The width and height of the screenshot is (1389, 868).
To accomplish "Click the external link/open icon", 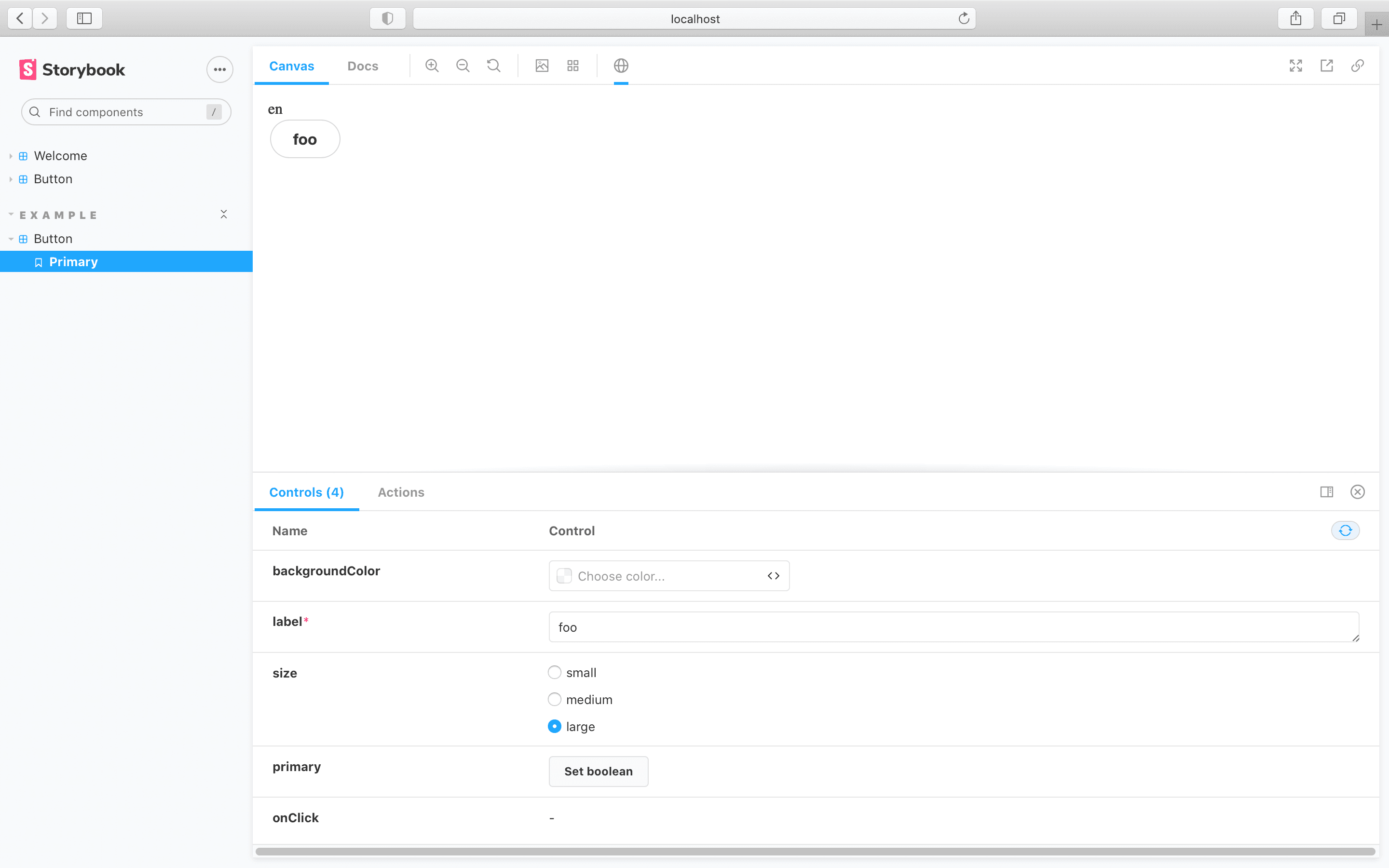I will pos(1326,66).
